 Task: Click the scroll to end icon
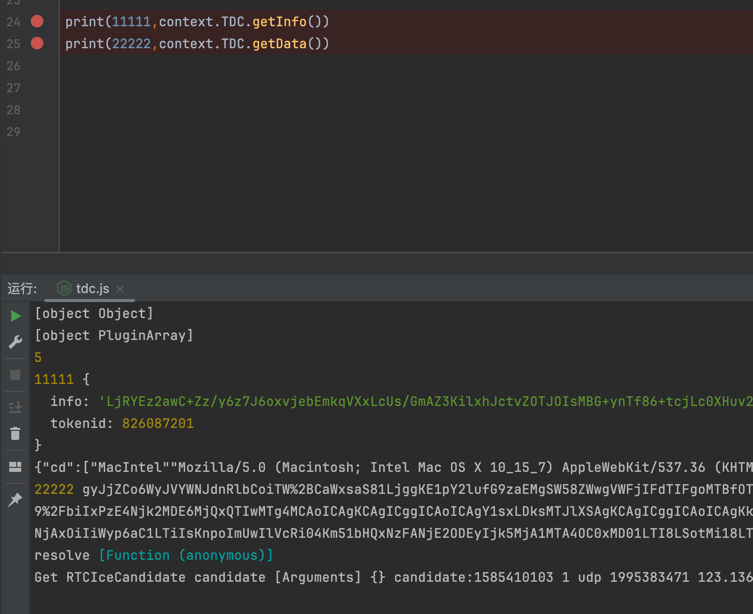click(15, 406)
